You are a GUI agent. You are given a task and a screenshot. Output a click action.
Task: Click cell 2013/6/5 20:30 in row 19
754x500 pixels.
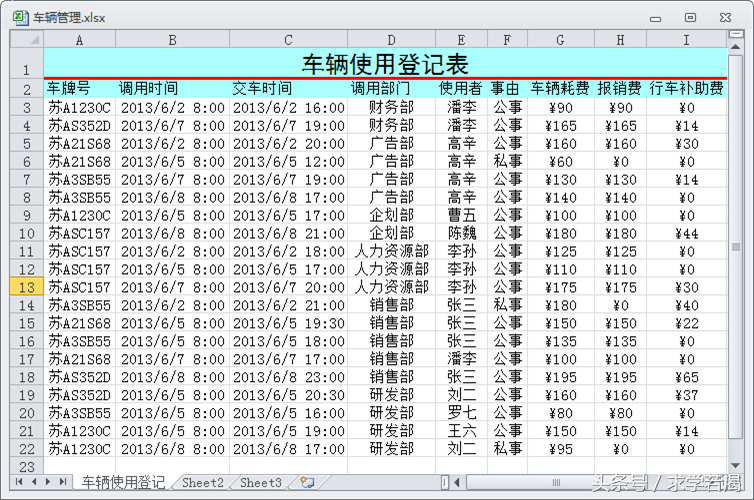click(289, 395)
